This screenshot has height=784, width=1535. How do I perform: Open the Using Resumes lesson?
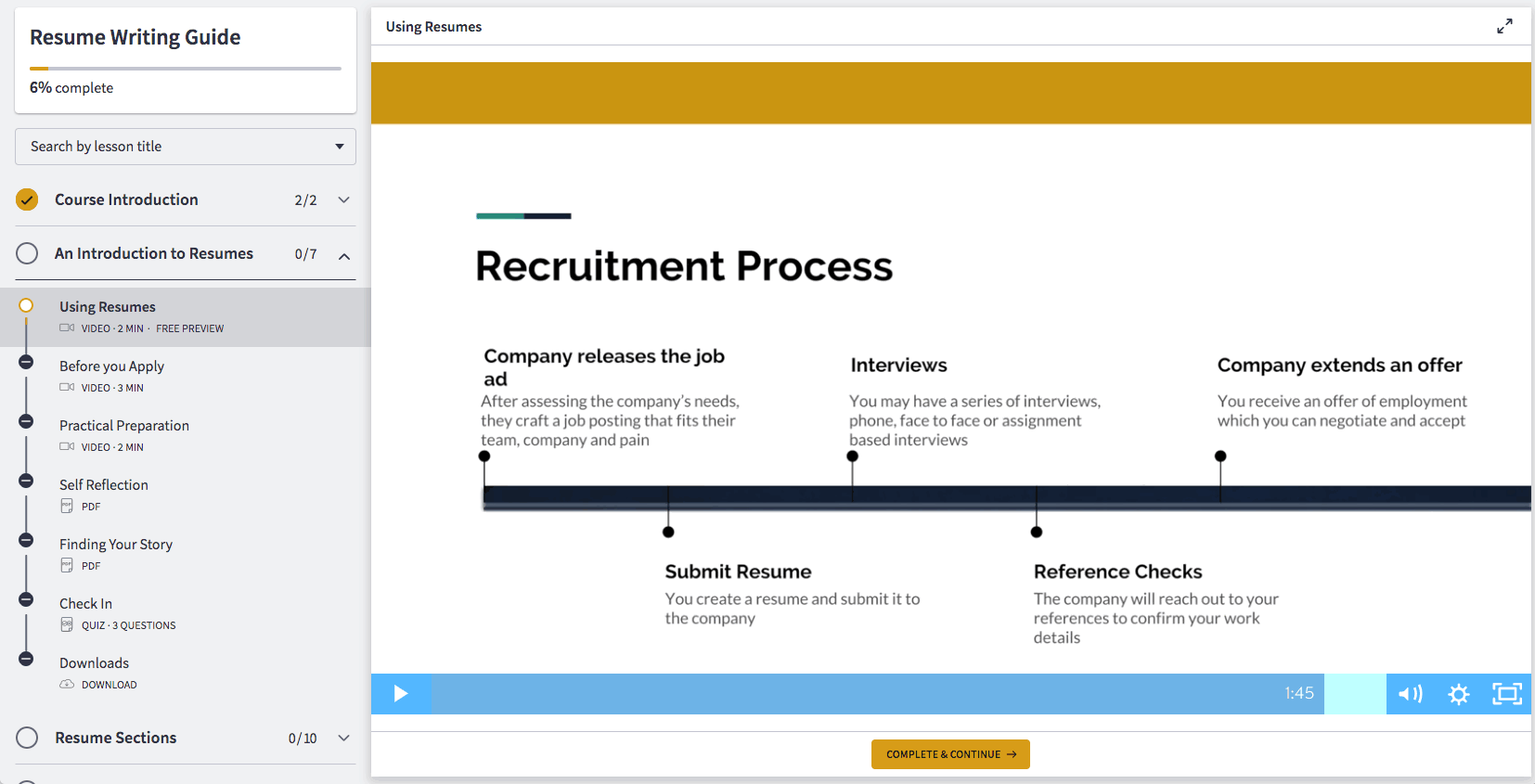tap(186, 316)
